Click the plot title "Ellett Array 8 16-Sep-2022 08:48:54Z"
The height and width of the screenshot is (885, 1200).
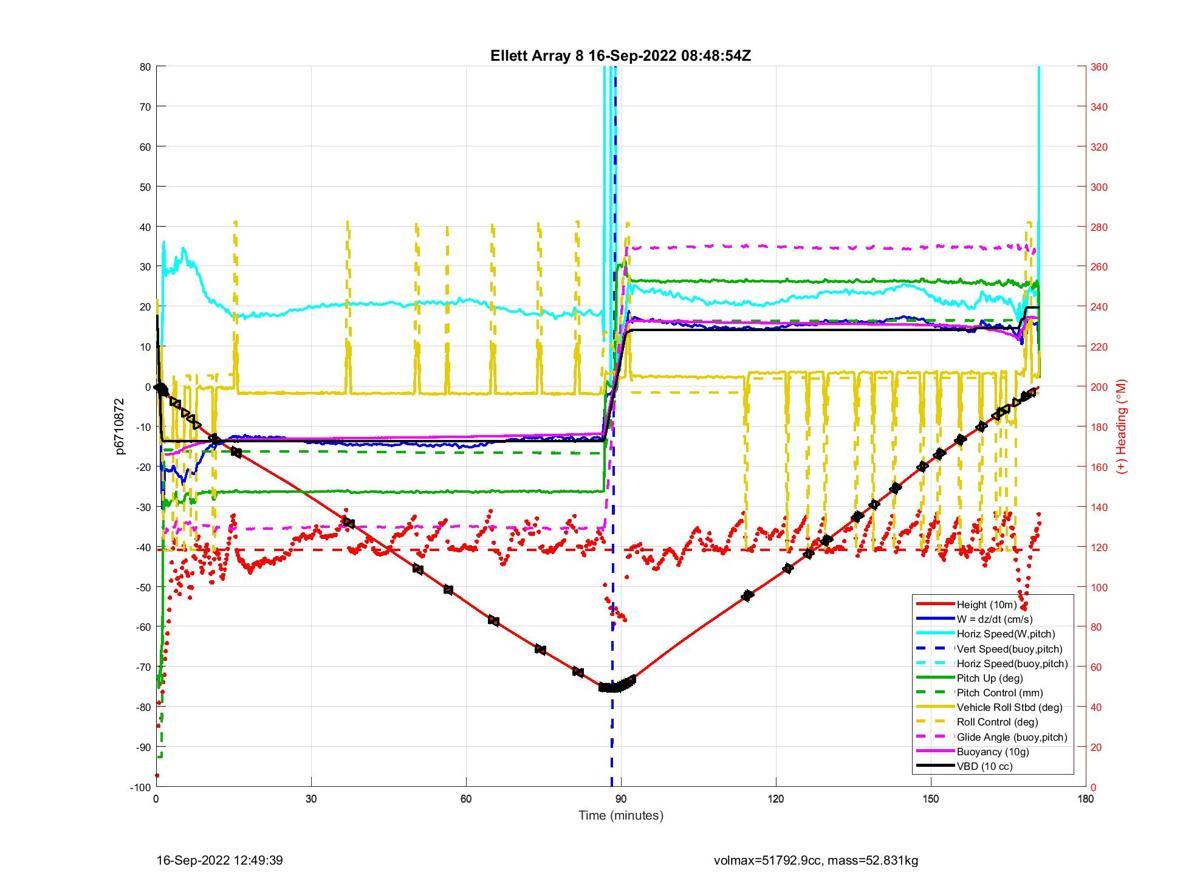tap(620, 56)
